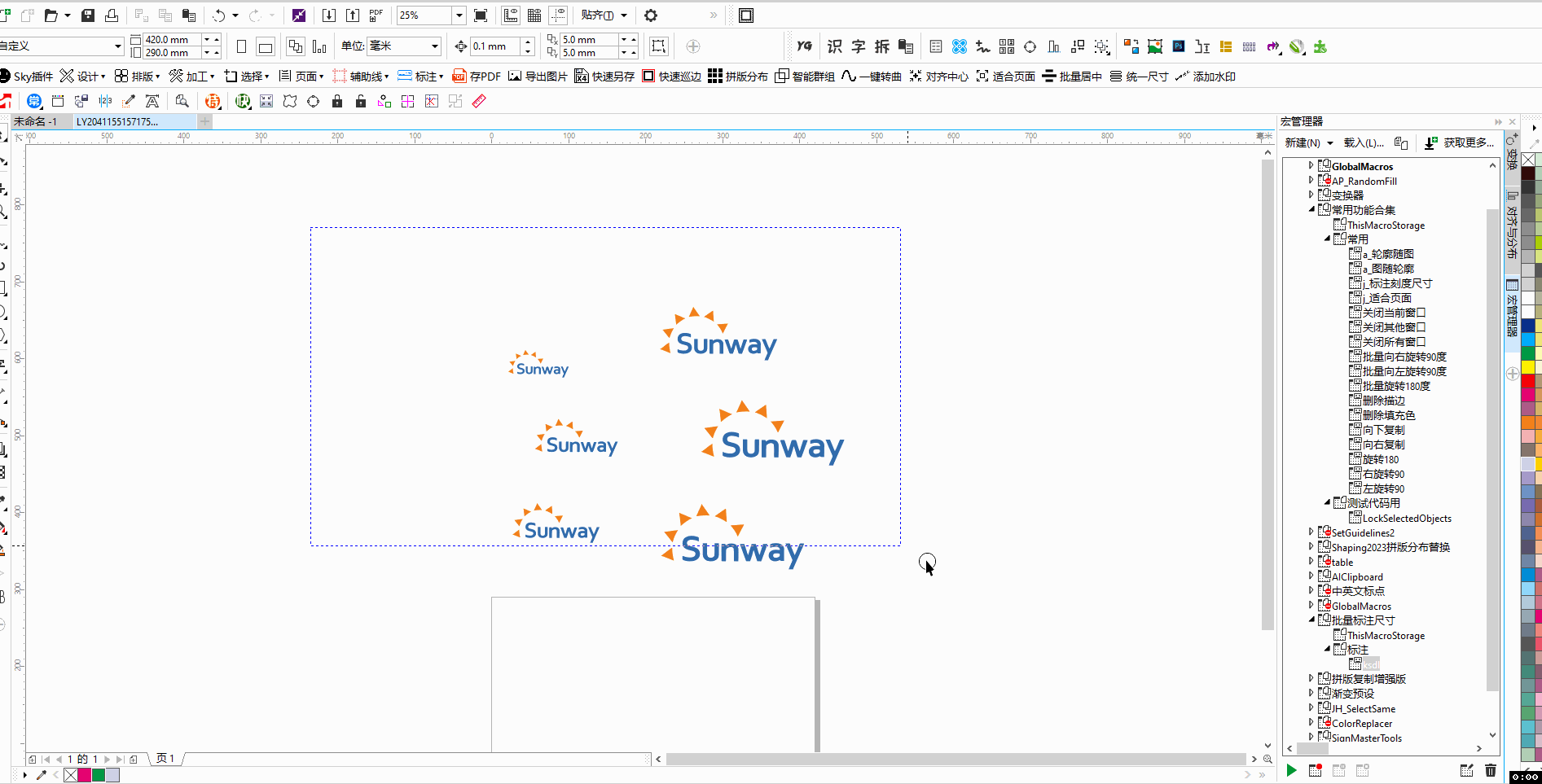Click 存PDF save PDF button
Screen dimensions: 1542x784
(477, 77)
